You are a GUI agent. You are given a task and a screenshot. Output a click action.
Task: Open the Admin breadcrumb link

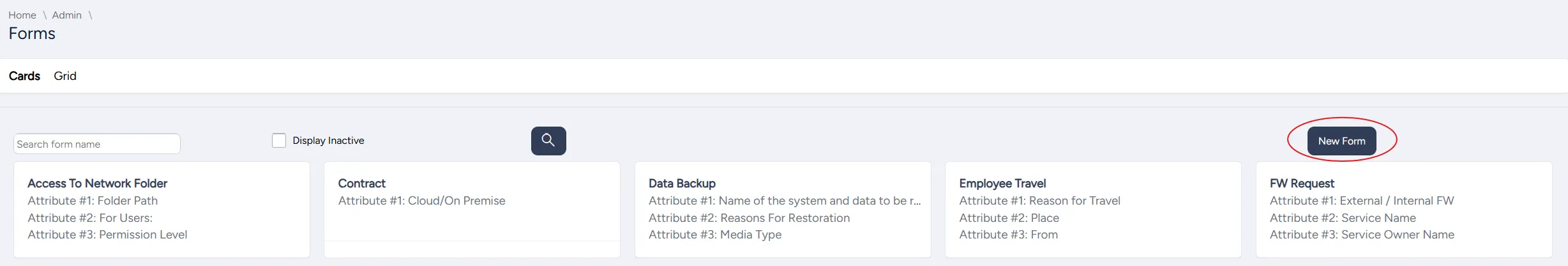(x=67, y=15)
